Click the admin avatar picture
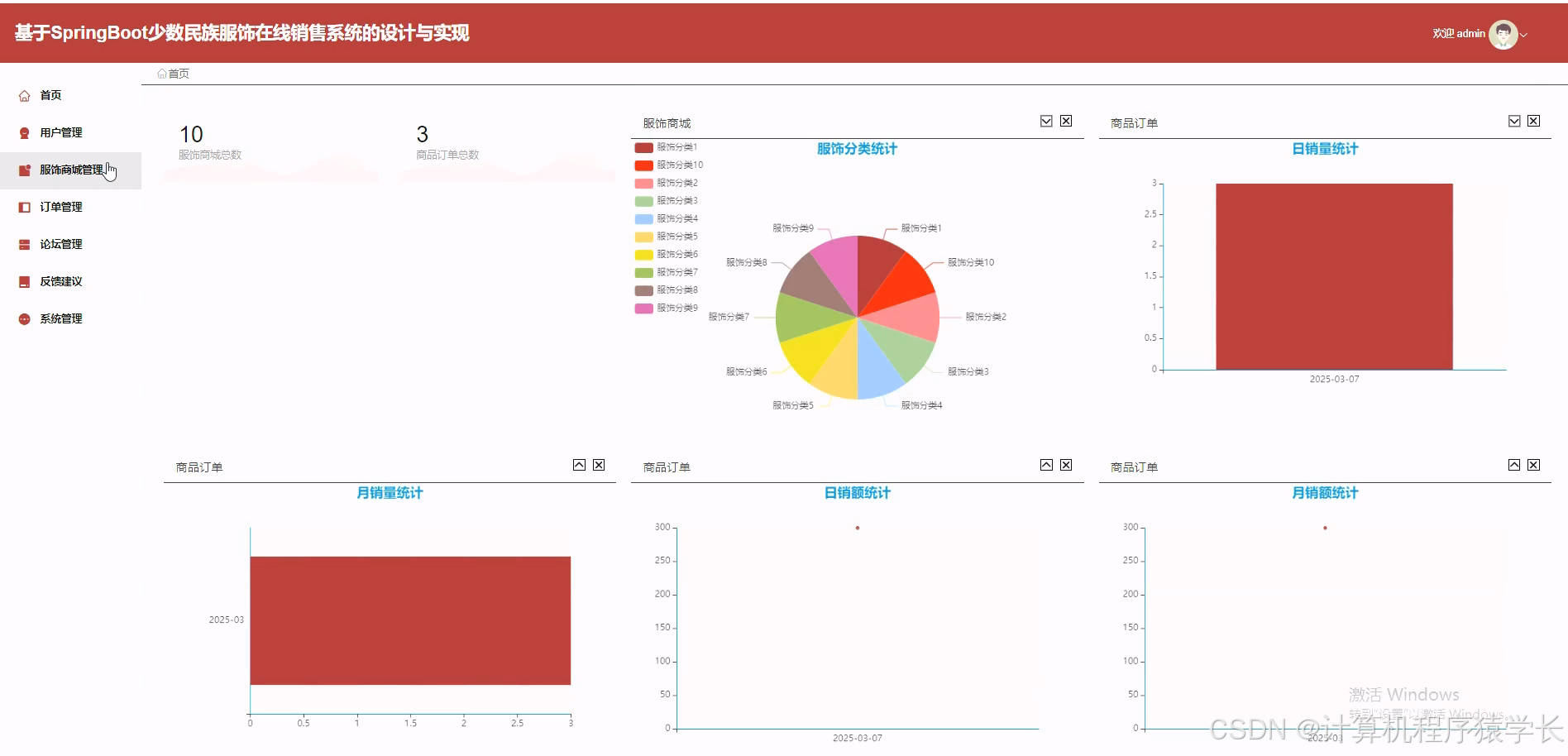Screen dimensions: 1568x756 1503,34
